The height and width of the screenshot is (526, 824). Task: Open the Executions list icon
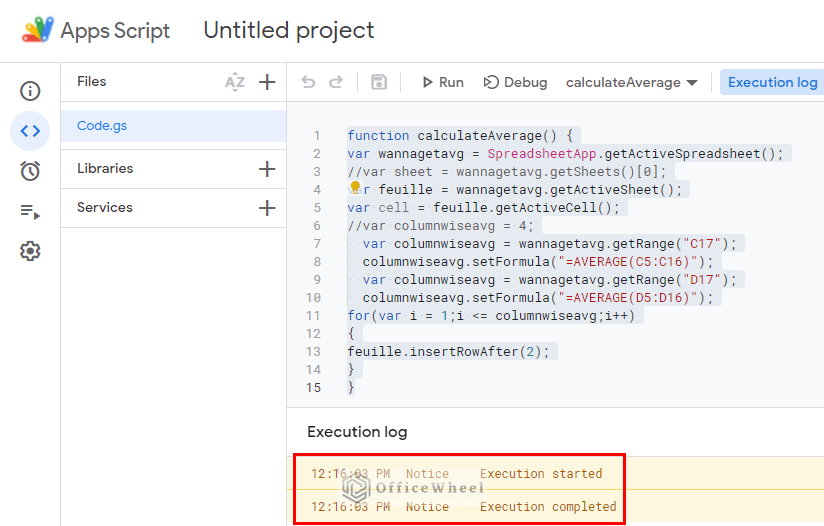pos(30,211)
